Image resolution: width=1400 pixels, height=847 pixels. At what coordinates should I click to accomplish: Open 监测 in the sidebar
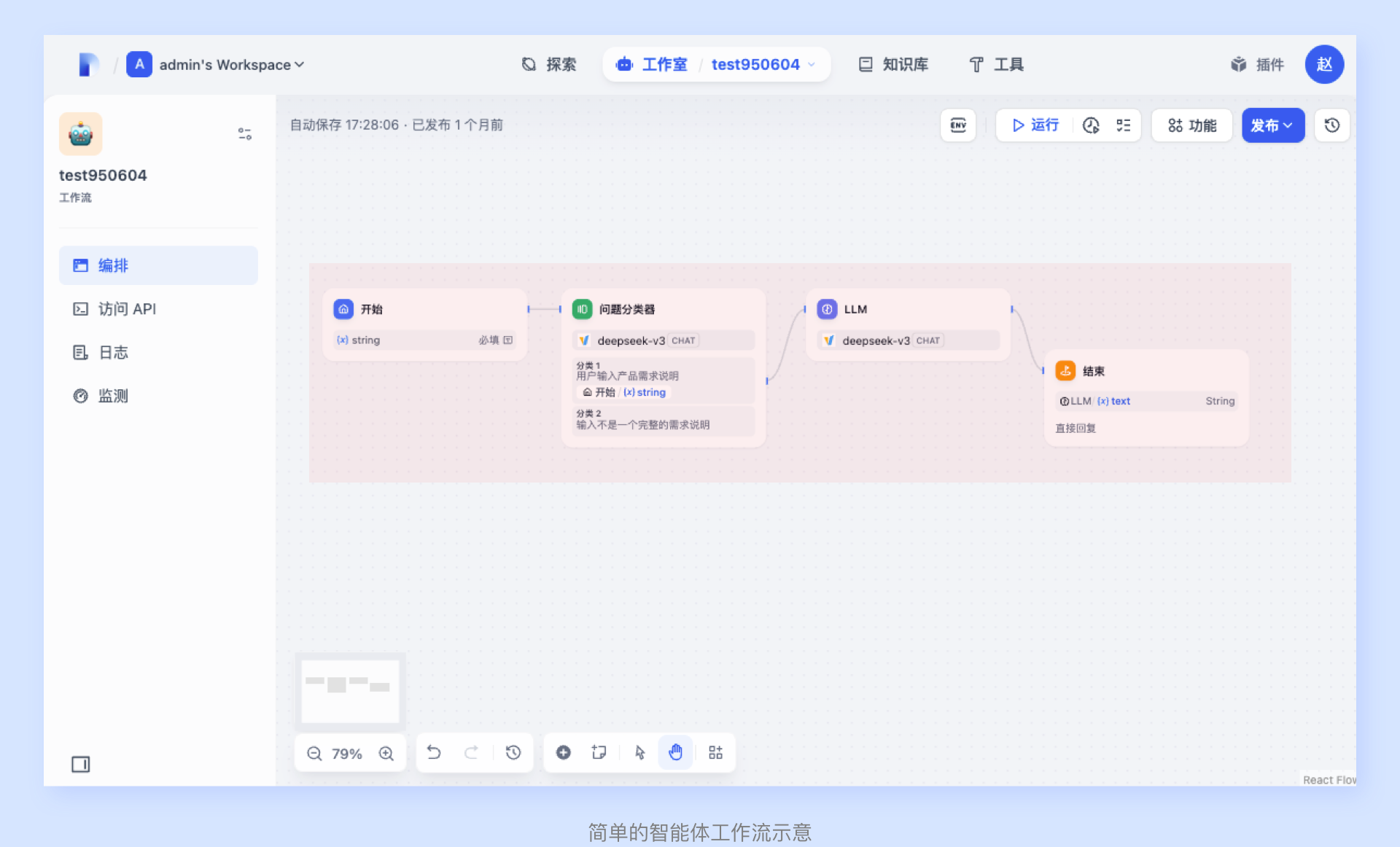(x=158, y=396)
